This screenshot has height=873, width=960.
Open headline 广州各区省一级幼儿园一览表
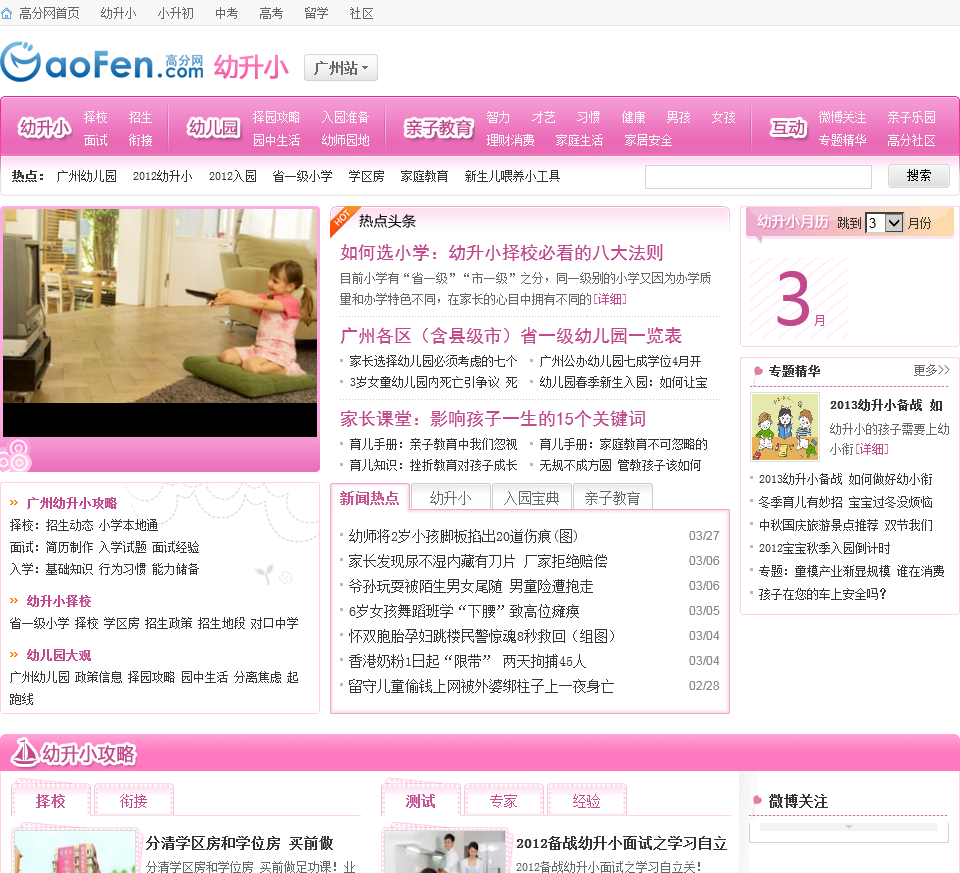click(x=511, y=335)
